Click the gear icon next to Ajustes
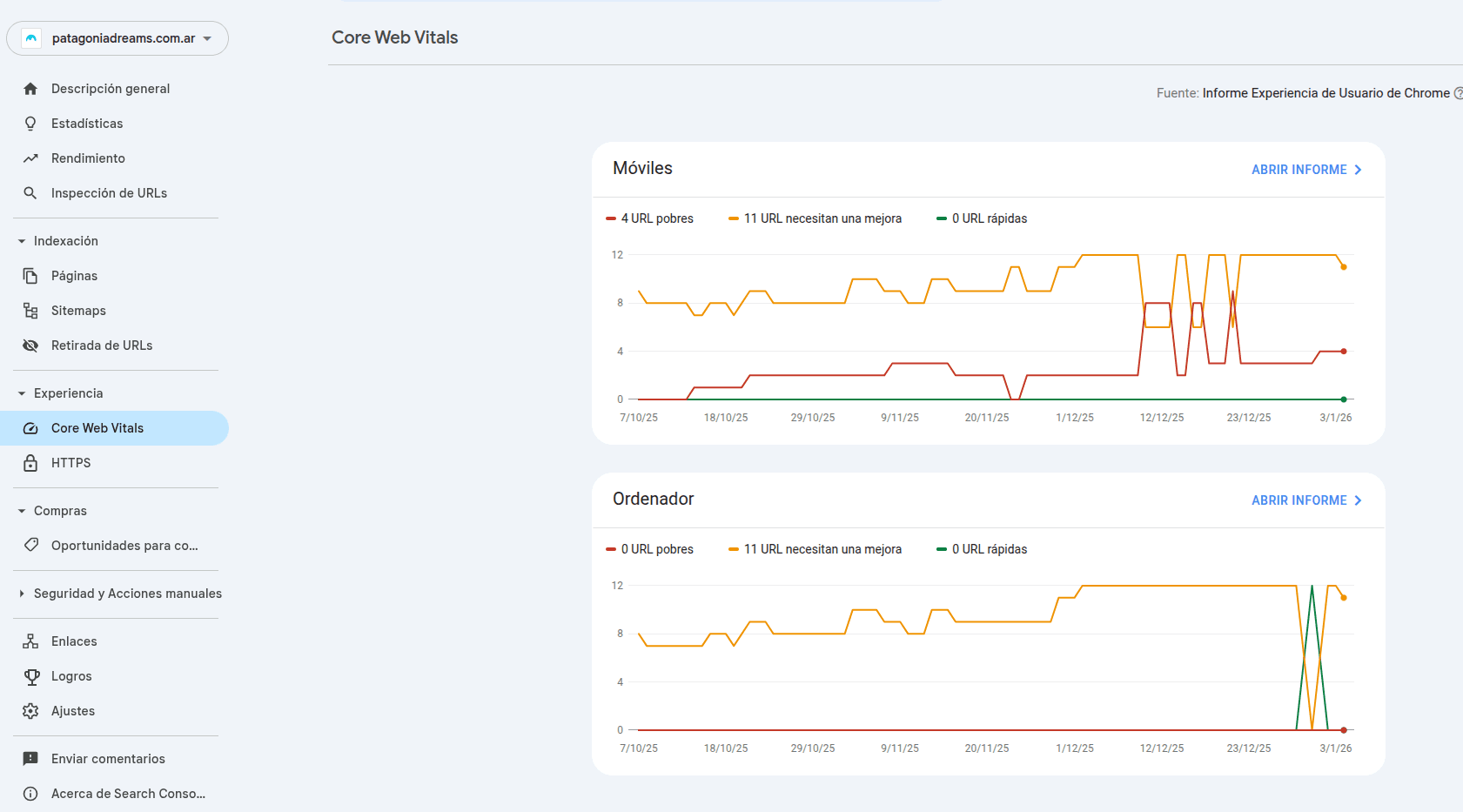Viewport: 1463px width, 812px height. 30,711
